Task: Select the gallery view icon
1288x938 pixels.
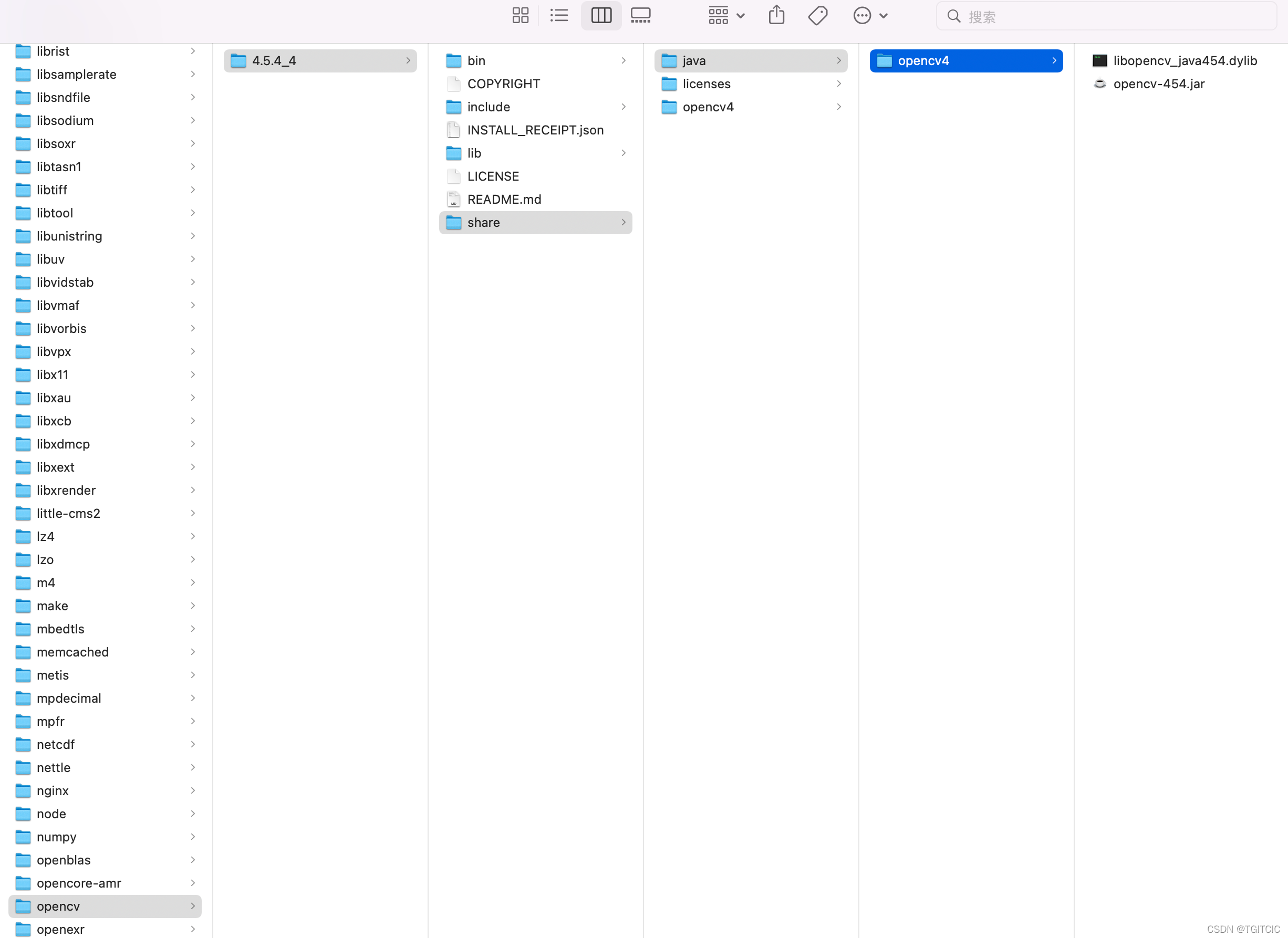Action: pos(641,15)
